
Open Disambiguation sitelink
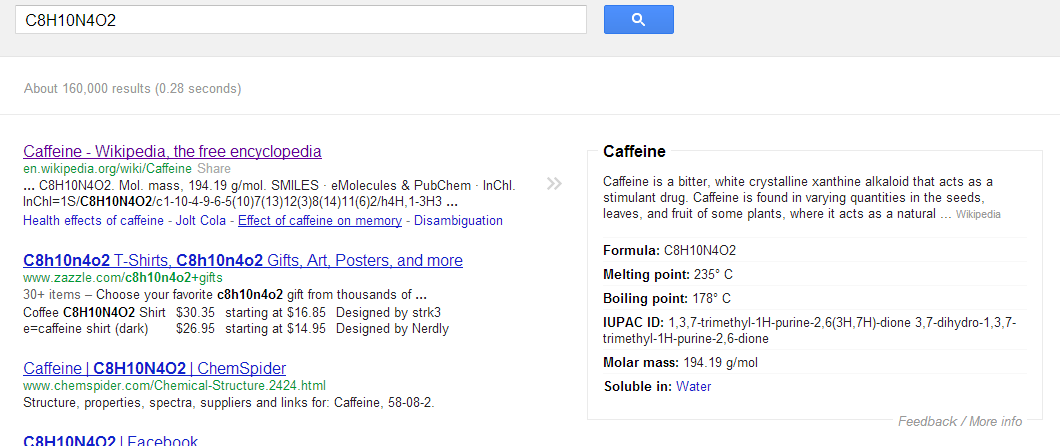click(458, 220)
